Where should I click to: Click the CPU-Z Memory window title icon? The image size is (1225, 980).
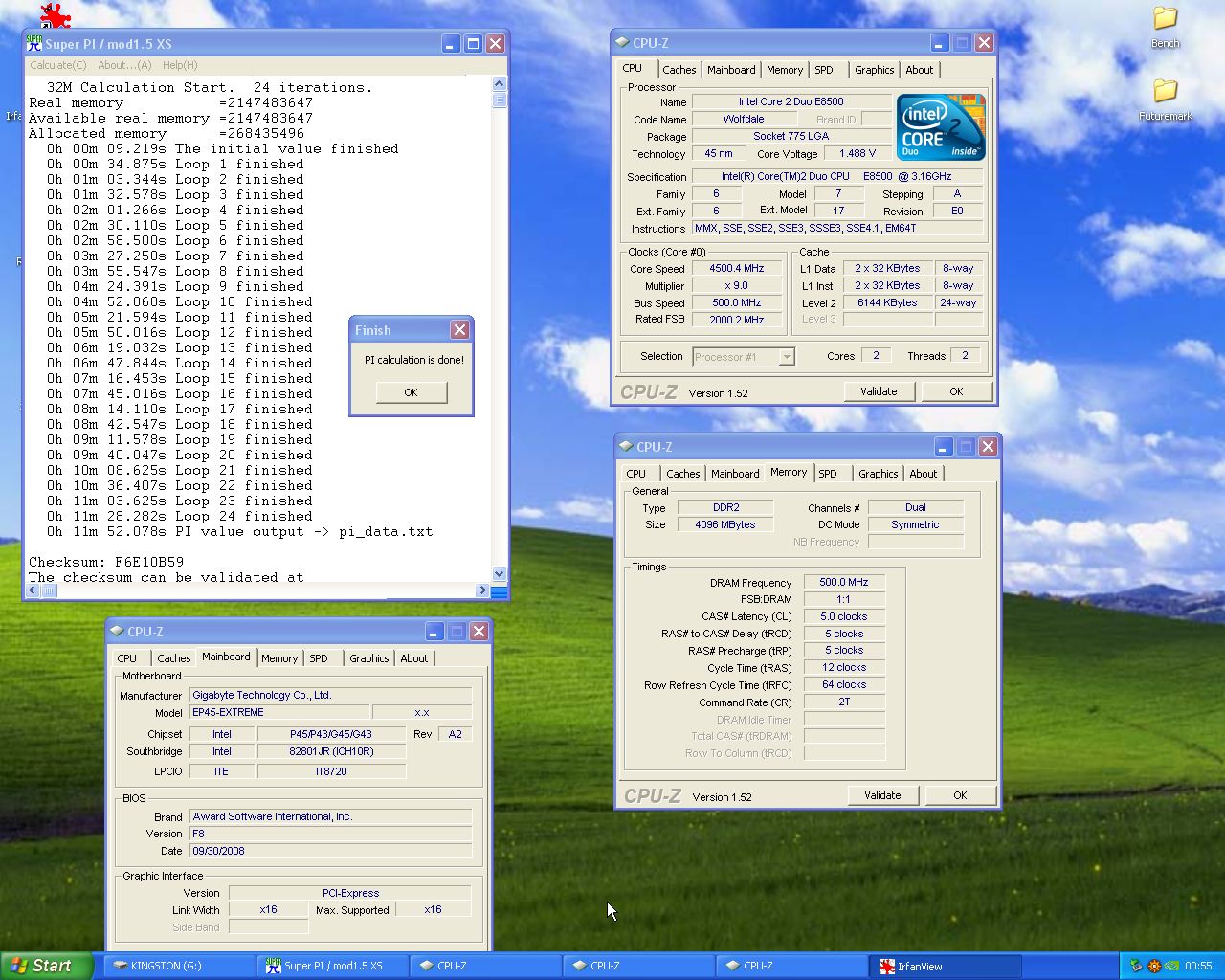click(x=626, y=446)
